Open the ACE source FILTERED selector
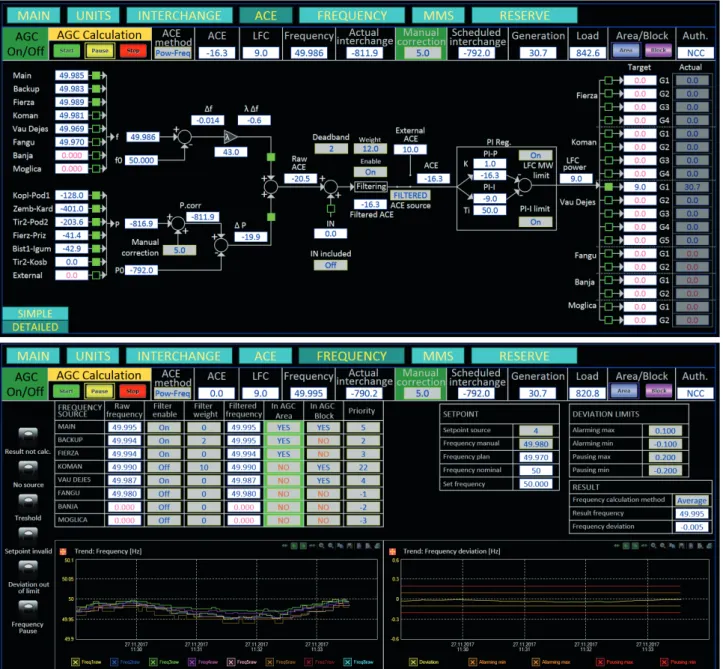Image resolution: width=723 pixels, height=669 pixels. click(x=410, y=195)
